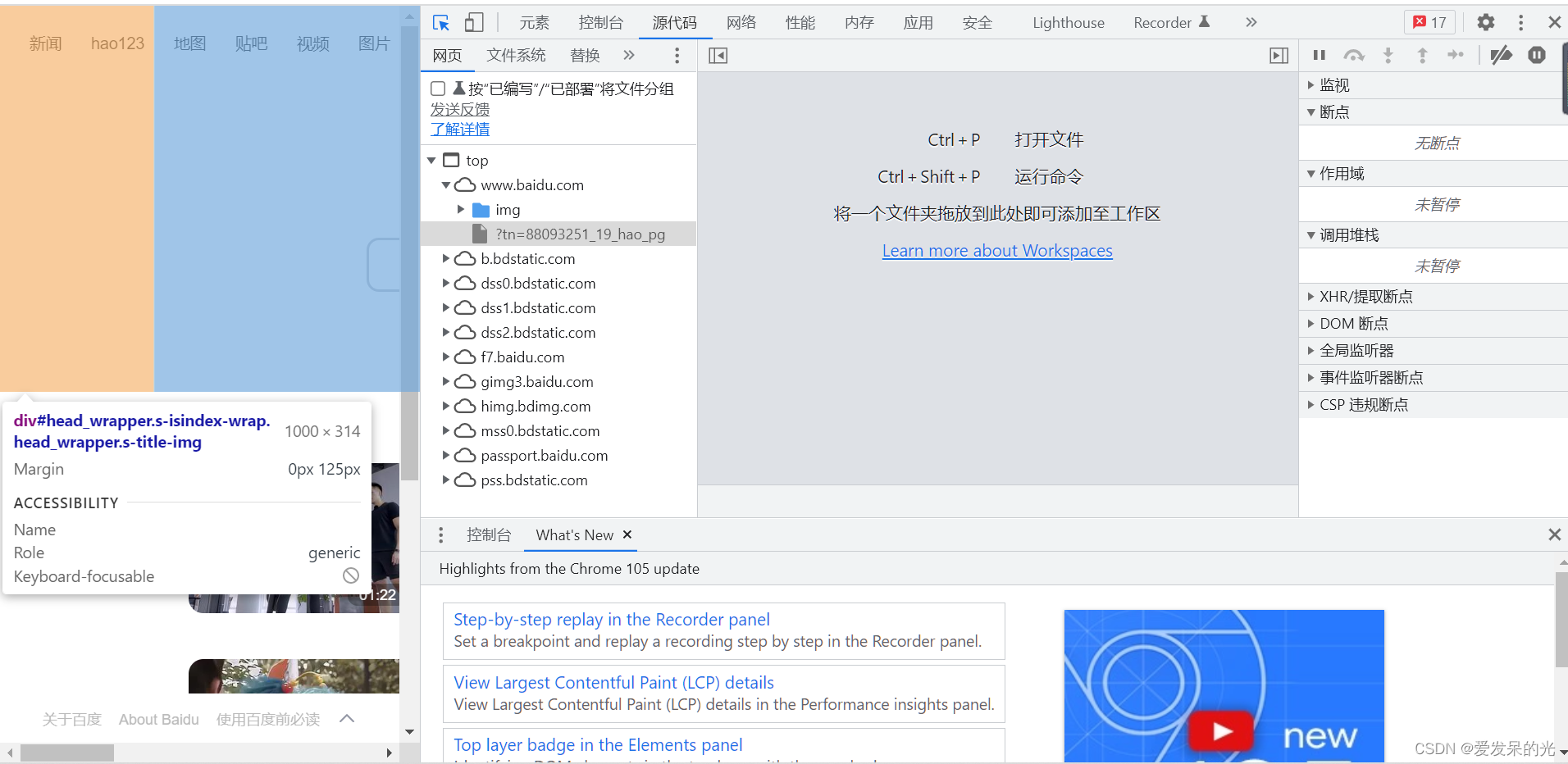Step into next function call

1388,55
